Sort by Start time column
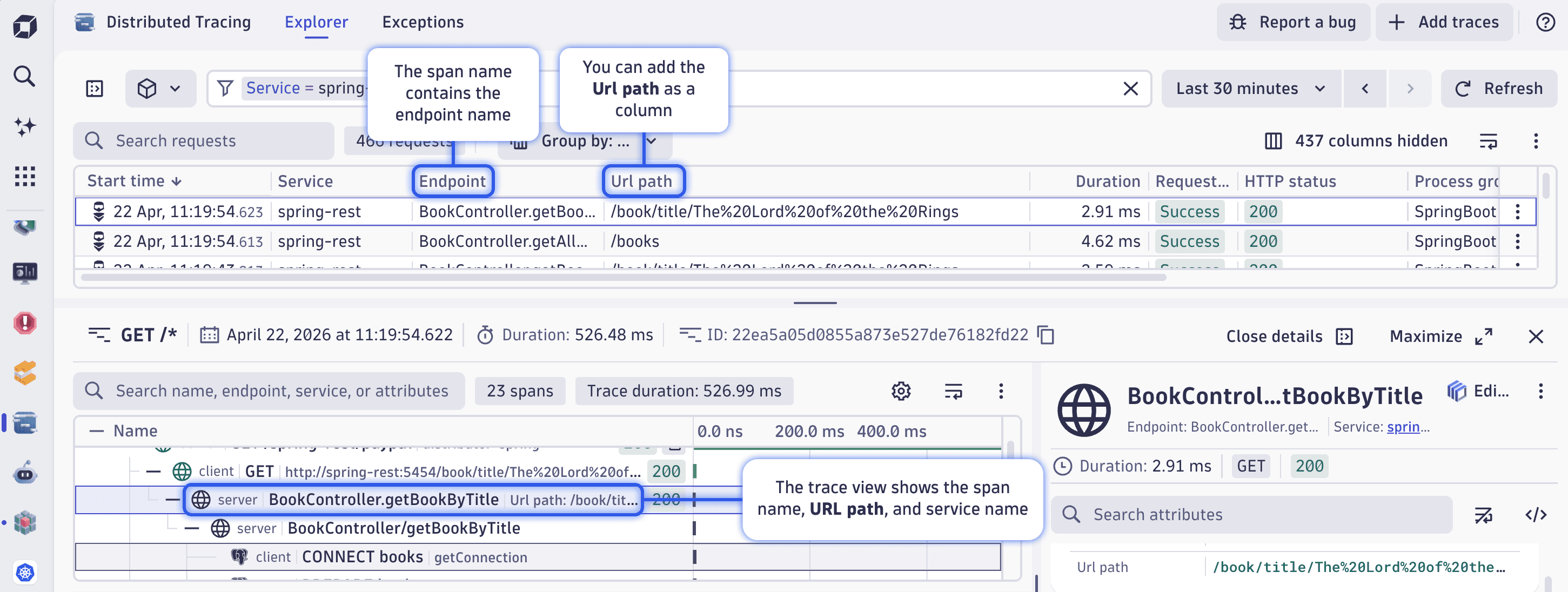 click(x=134, y=181)
